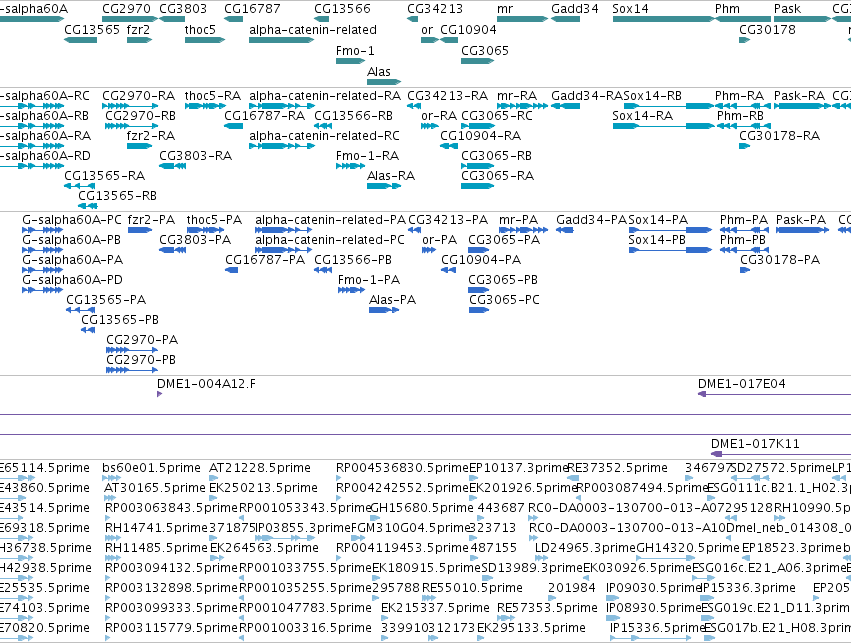Open the CG16787-PA protein label
This screenshot has height=643, width=851.
[265, 260]
